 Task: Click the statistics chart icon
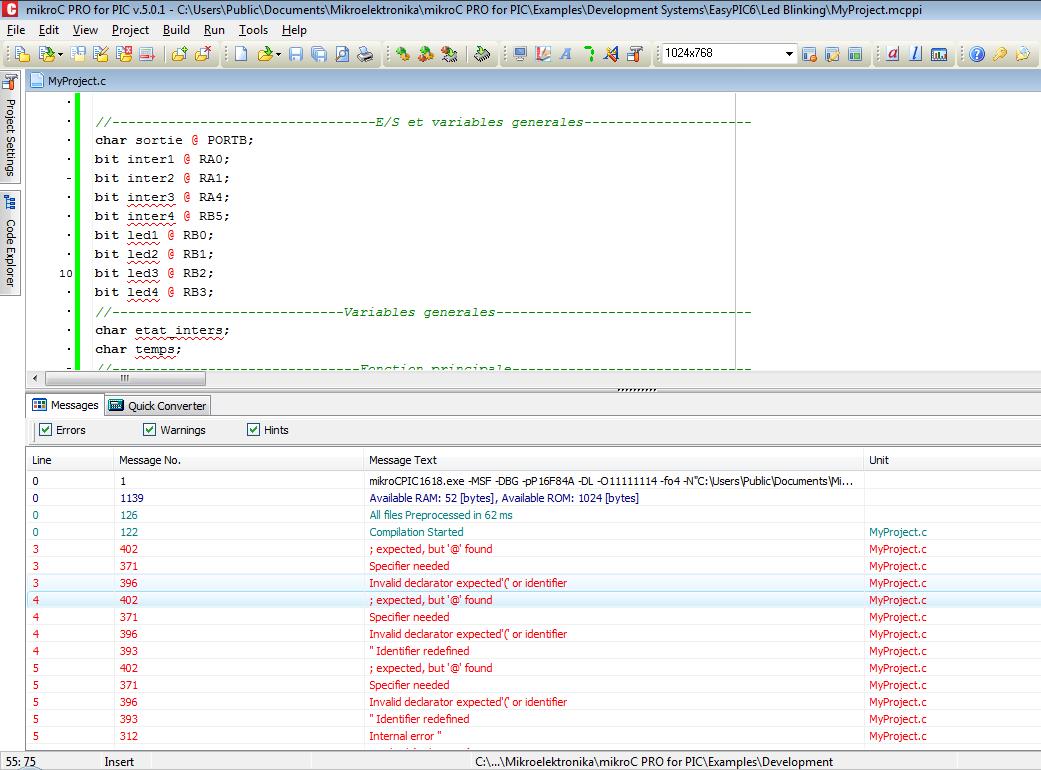[x=939, y=54]
